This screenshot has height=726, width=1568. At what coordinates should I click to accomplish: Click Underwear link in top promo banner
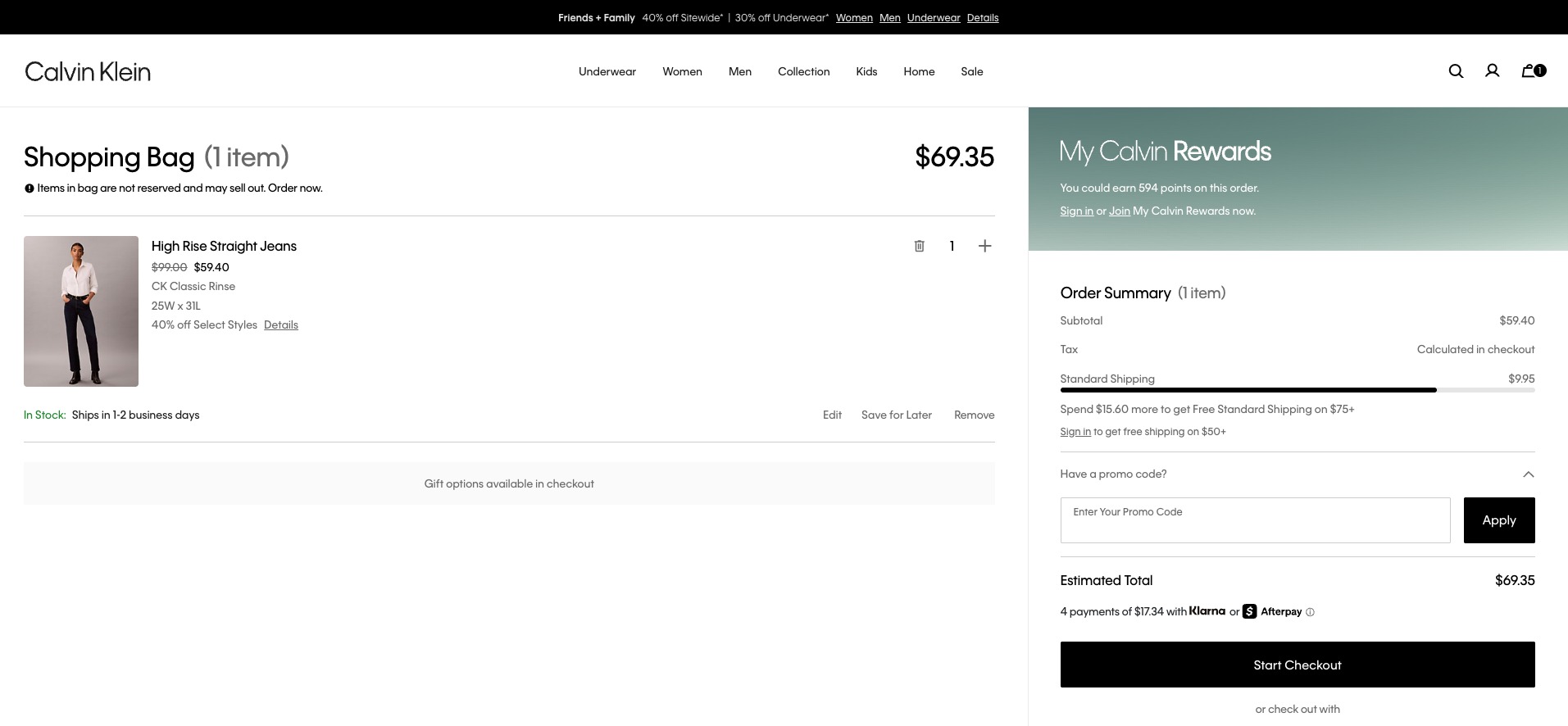tap(934, 17)
